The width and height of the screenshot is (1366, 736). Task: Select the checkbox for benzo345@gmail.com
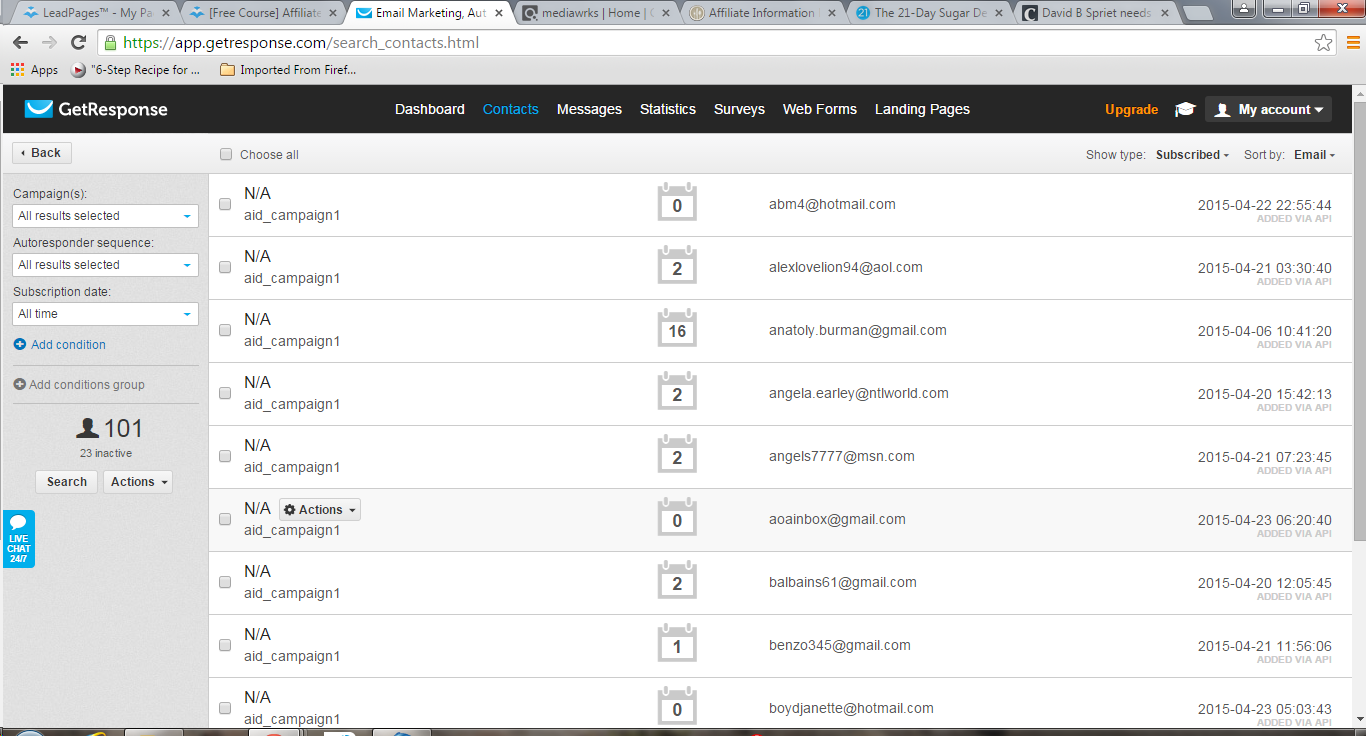225,645
